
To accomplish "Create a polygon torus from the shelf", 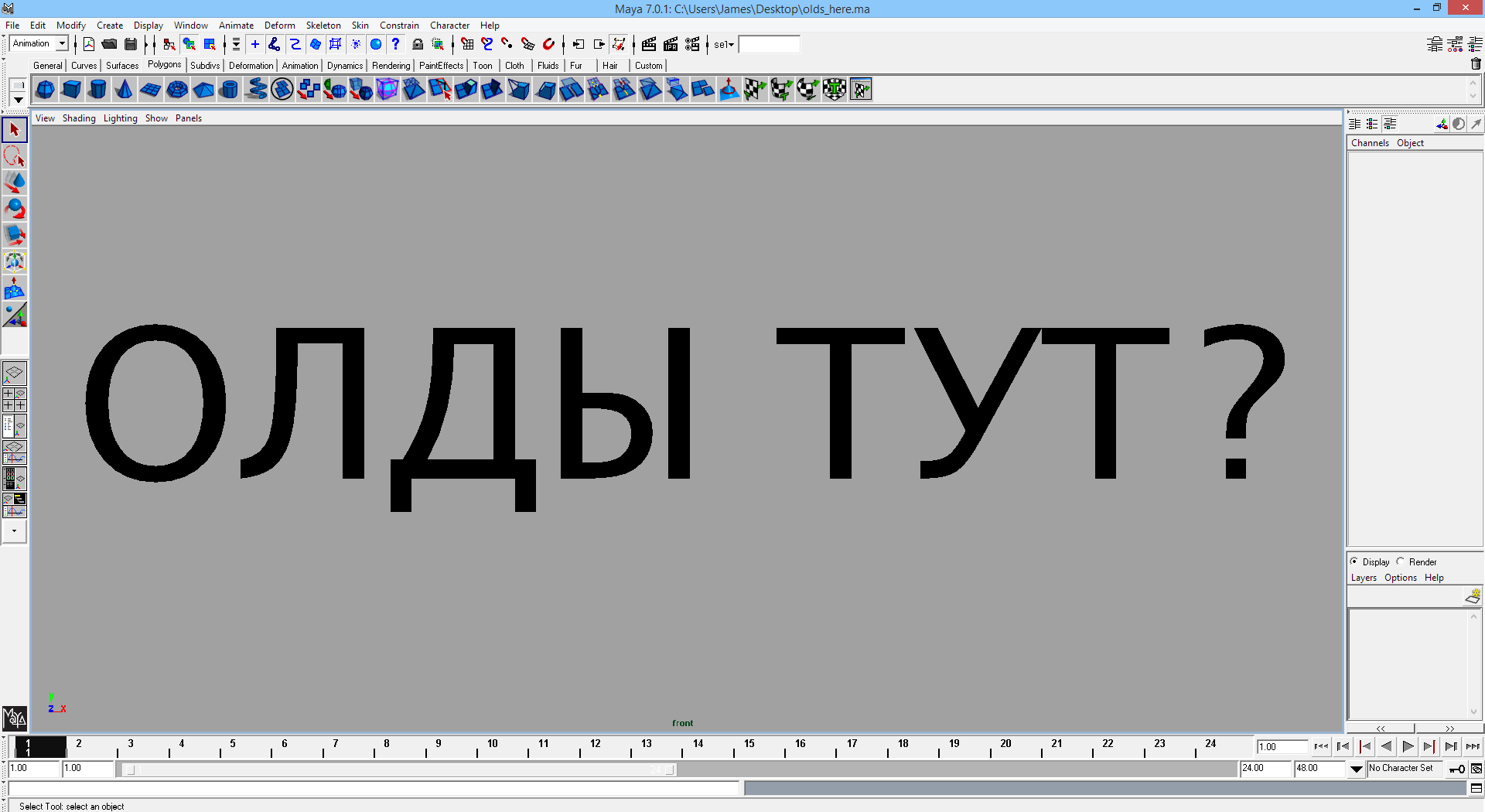I will pos(177,90).
